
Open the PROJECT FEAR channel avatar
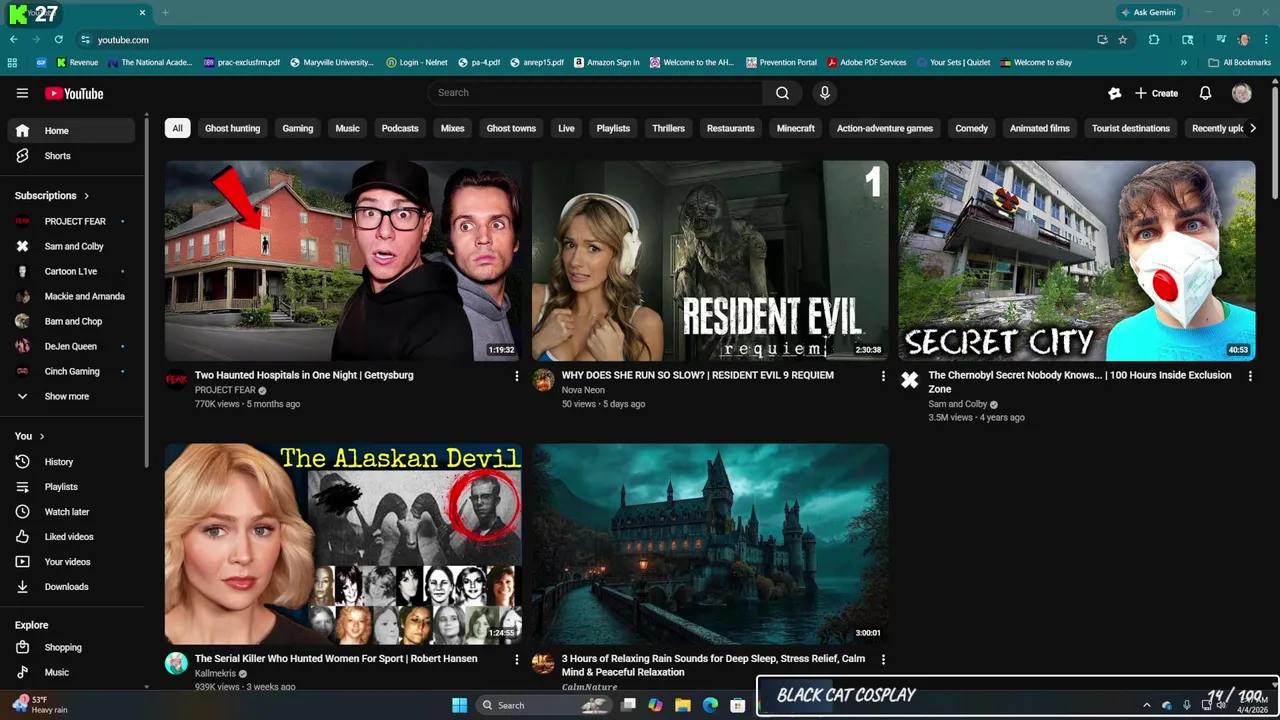point(176,380)
